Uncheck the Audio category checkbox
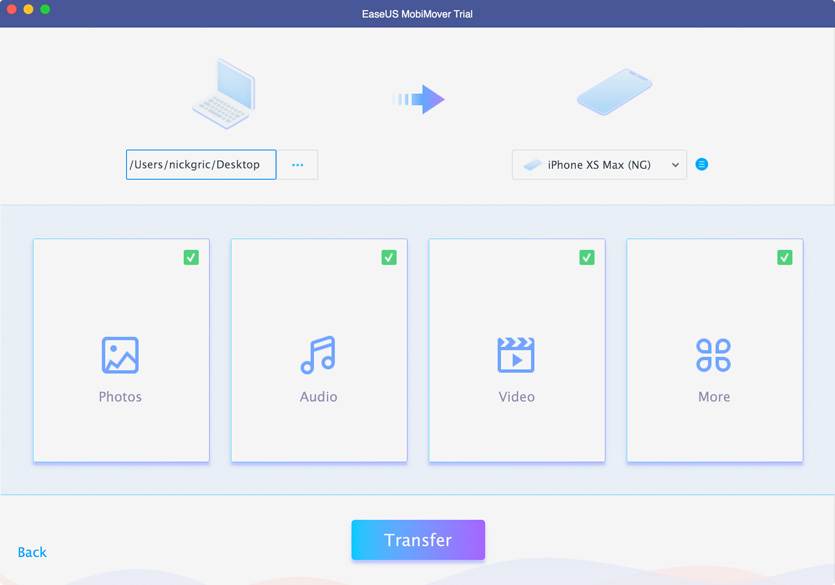The width and height of the screenshot is (835, 585). pyautogui.click(x=389, y=257)
